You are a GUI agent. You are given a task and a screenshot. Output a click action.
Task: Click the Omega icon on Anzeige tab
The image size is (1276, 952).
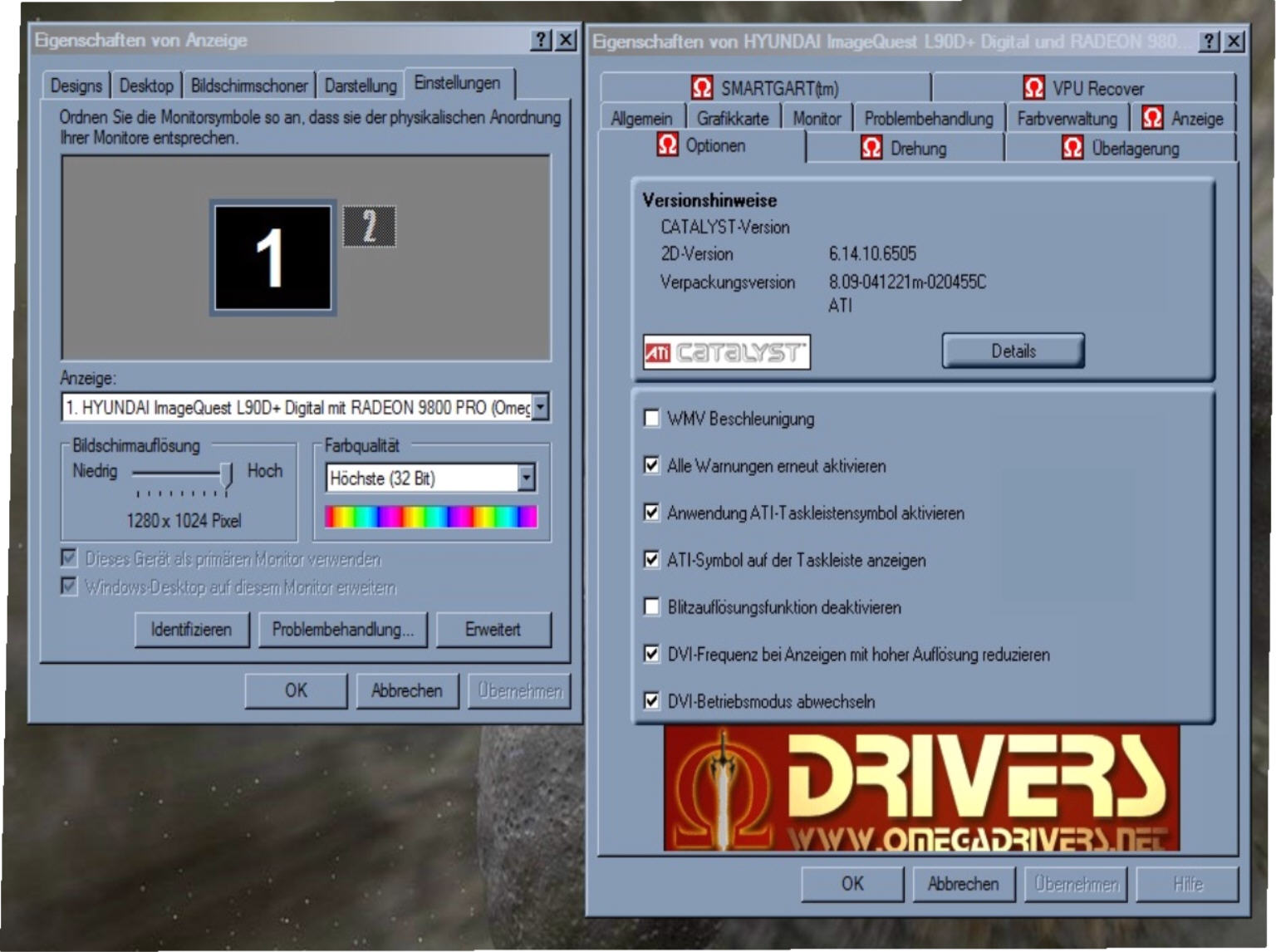(1152, 118)
